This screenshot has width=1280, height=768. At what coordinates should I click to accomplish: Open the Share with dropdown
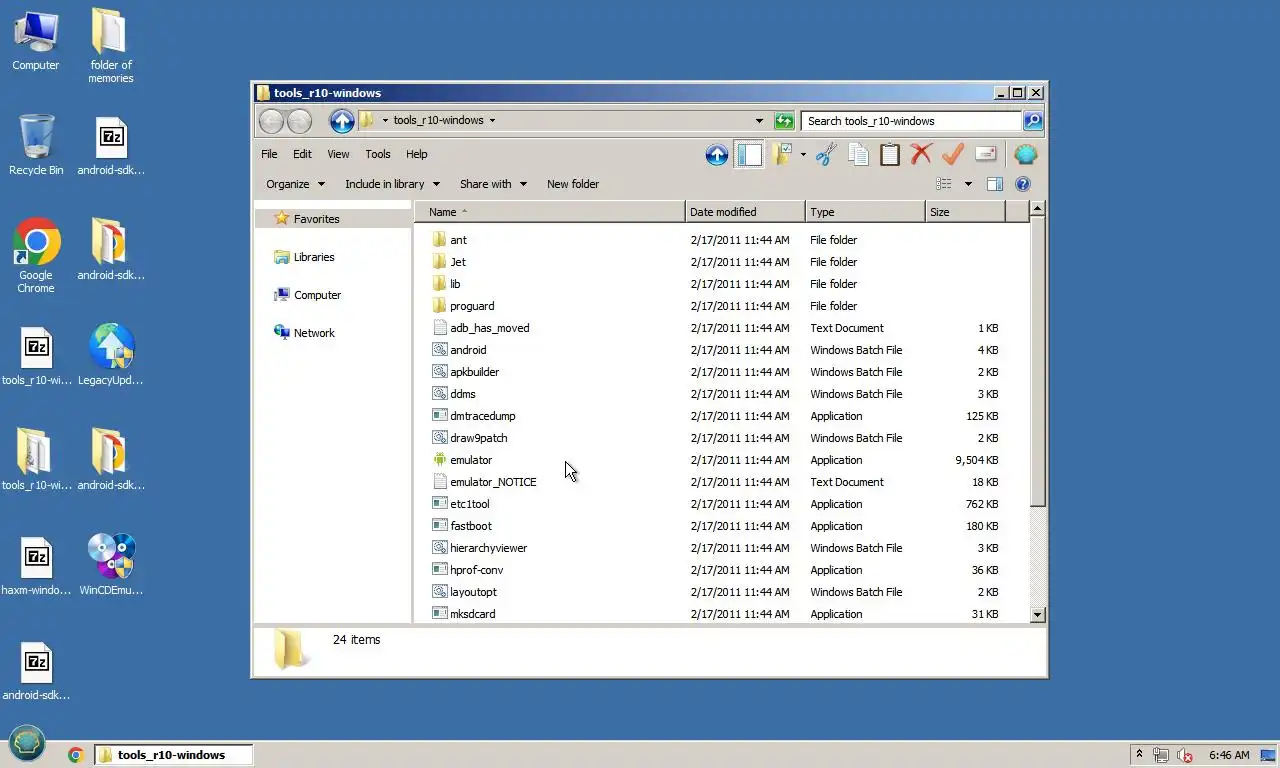[493, 184]
